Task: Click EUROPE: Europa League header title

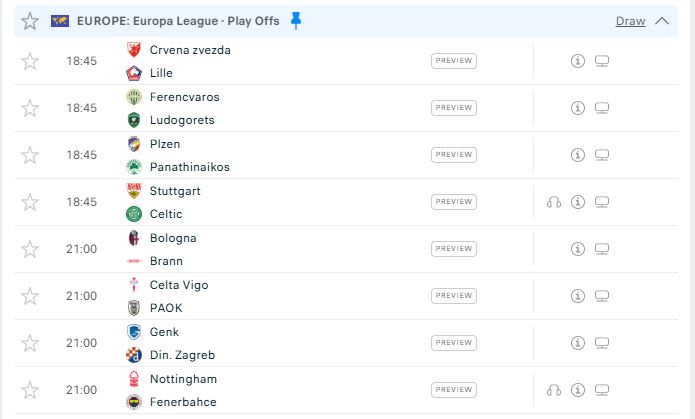Action: tap(178, 21)
